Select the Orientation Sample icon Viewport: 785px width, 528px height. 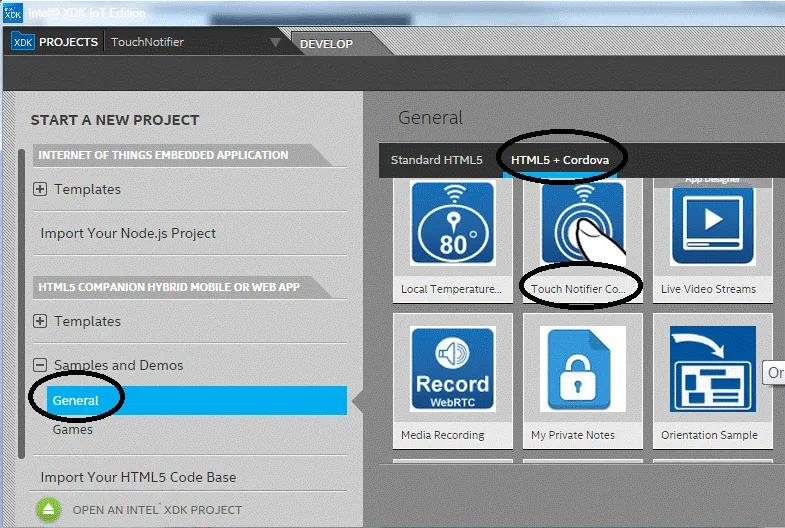click(712, 369)
